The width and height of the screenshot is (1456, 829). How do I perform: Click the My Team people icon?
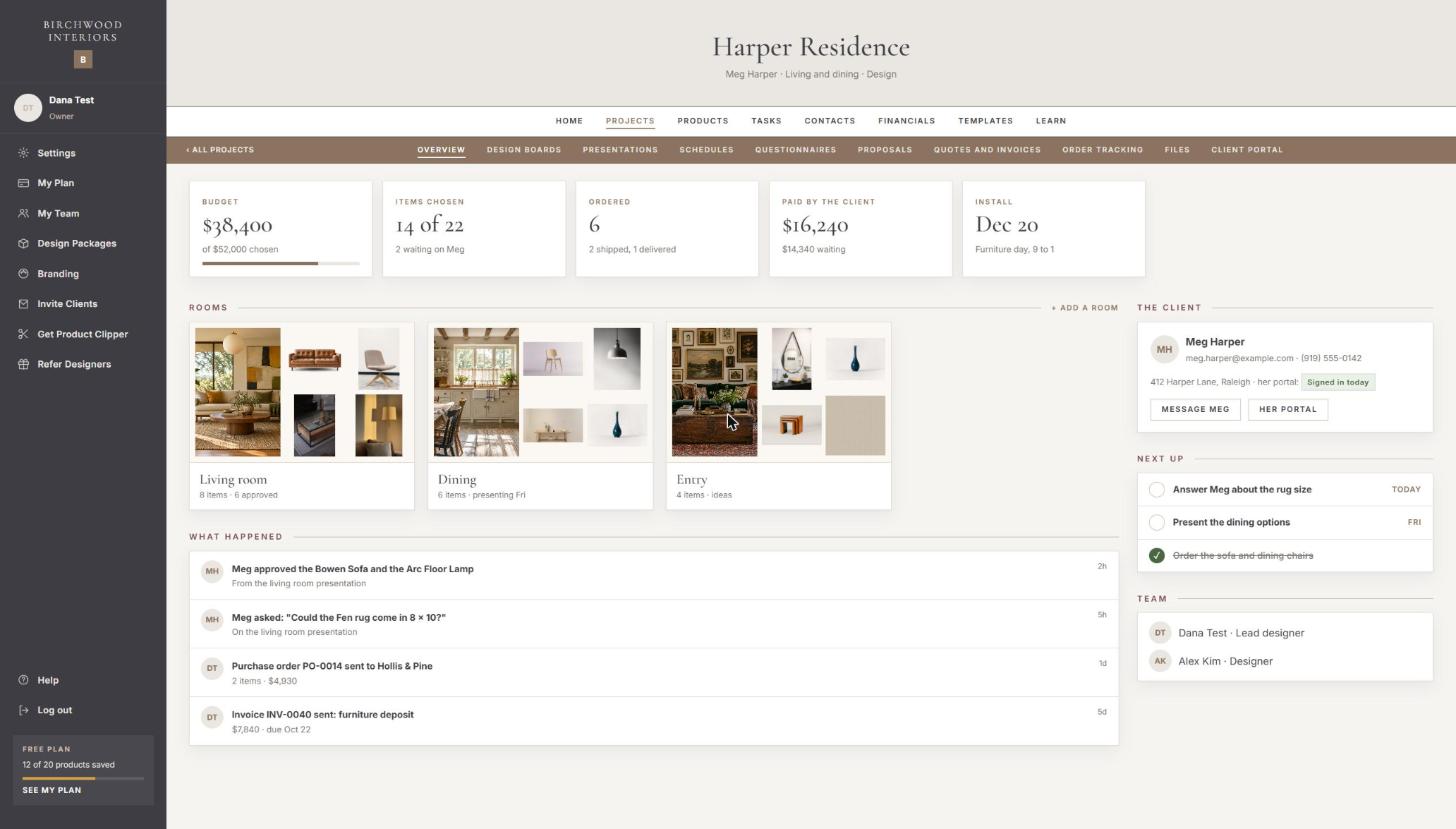pos(23,213)
